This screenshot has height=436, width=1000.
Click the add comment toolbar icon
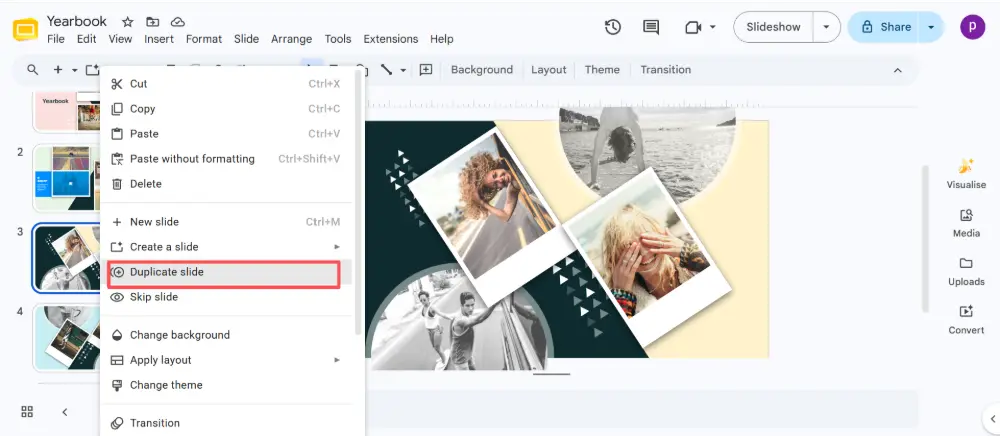(x=425, y=70)
